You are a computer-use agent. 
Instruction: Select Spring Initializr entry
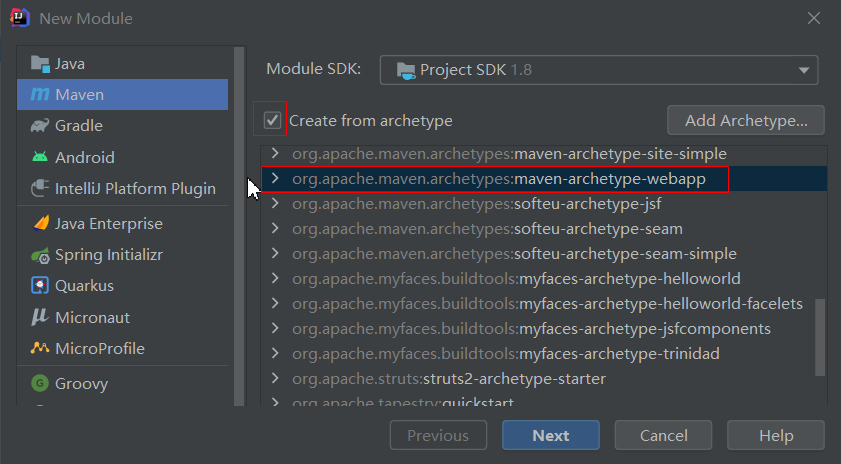click(122, 255)
